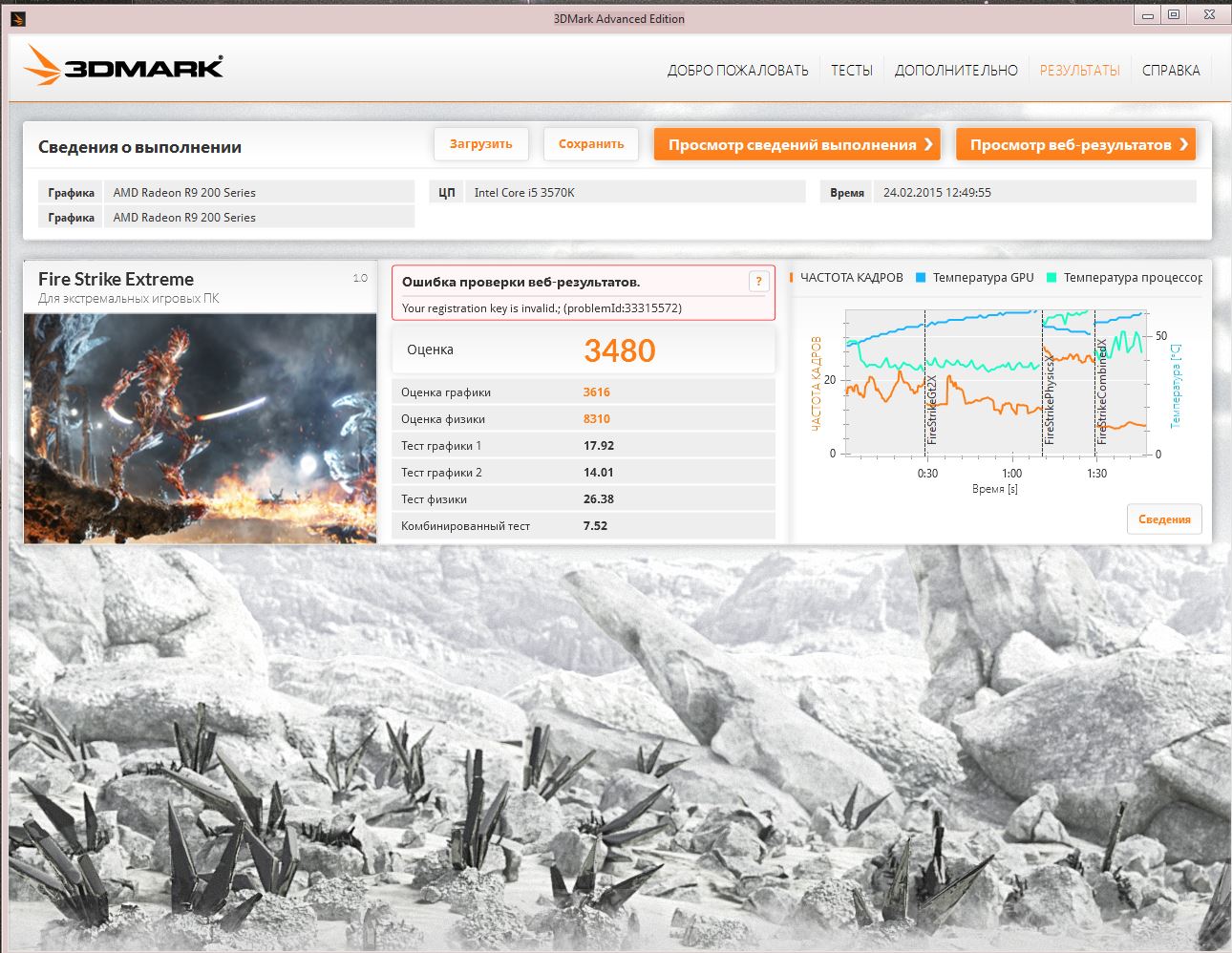Click graphics score value 3616

597,392
